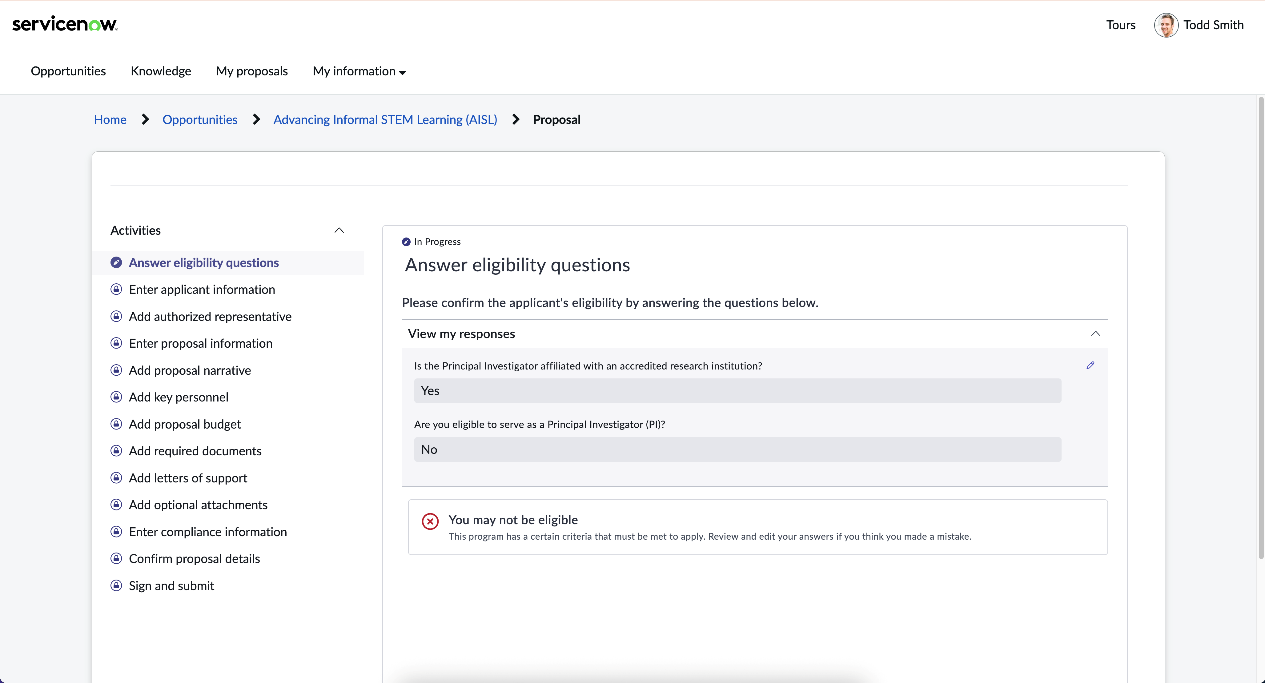Click the pencil icon beside Answer eligibility questions
1265x687 pixels.
coord(117,263)
